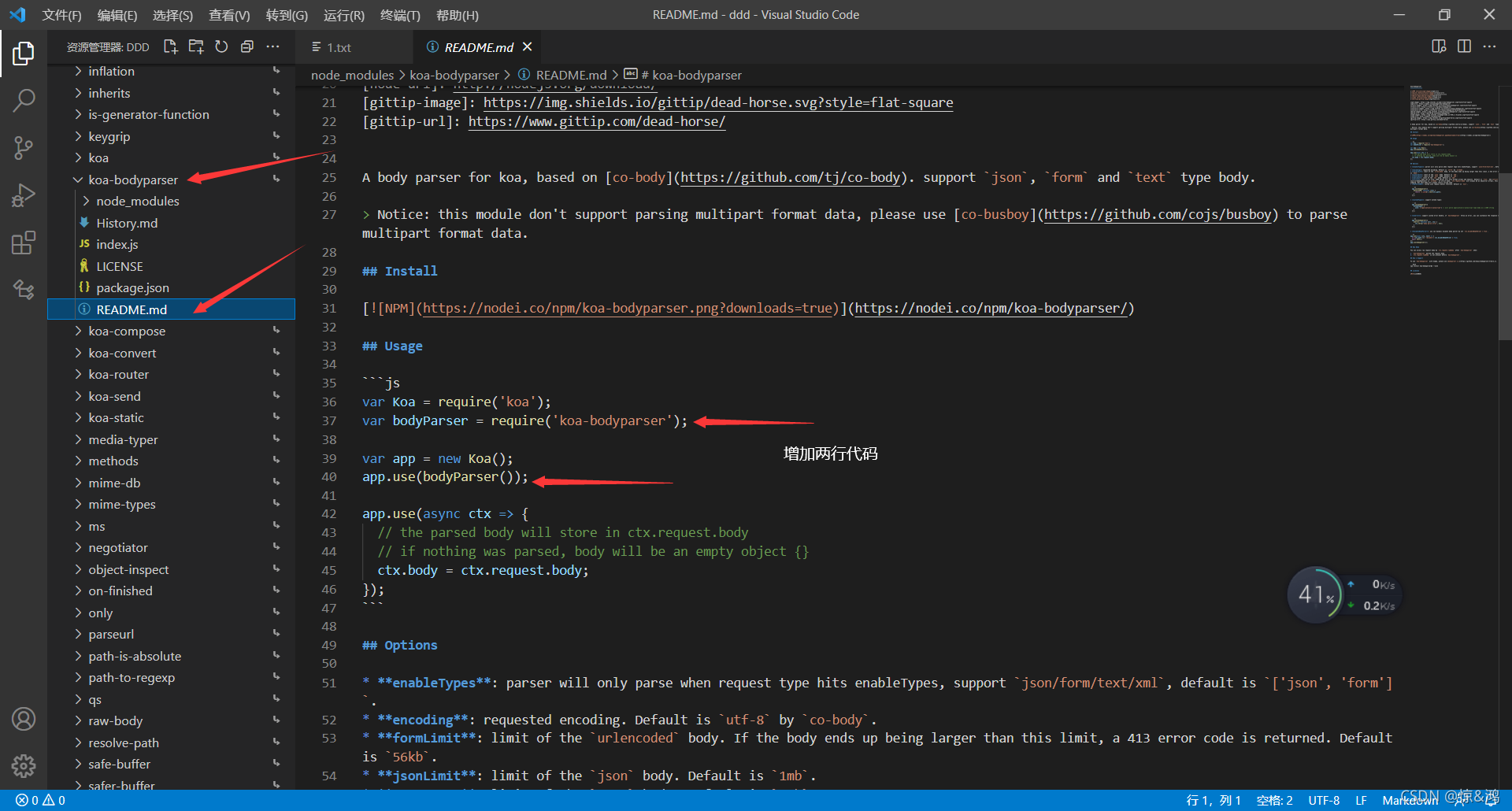
Task: Change file encoding UTF-8 in status bar
Action: pyautogui.click(x=1324, y=800)
